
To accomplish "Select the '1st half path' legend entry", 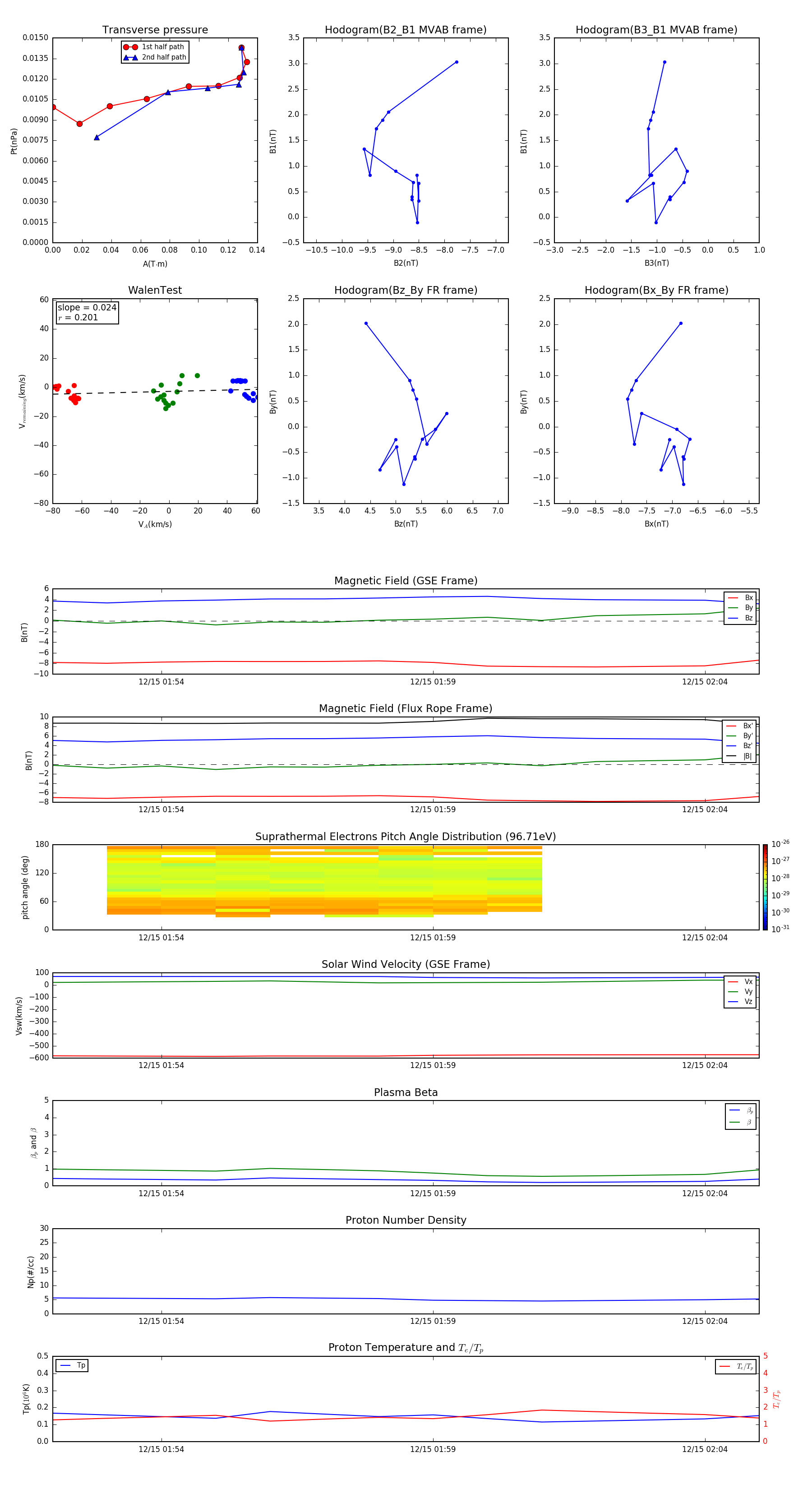I will [x=154, y=47].
